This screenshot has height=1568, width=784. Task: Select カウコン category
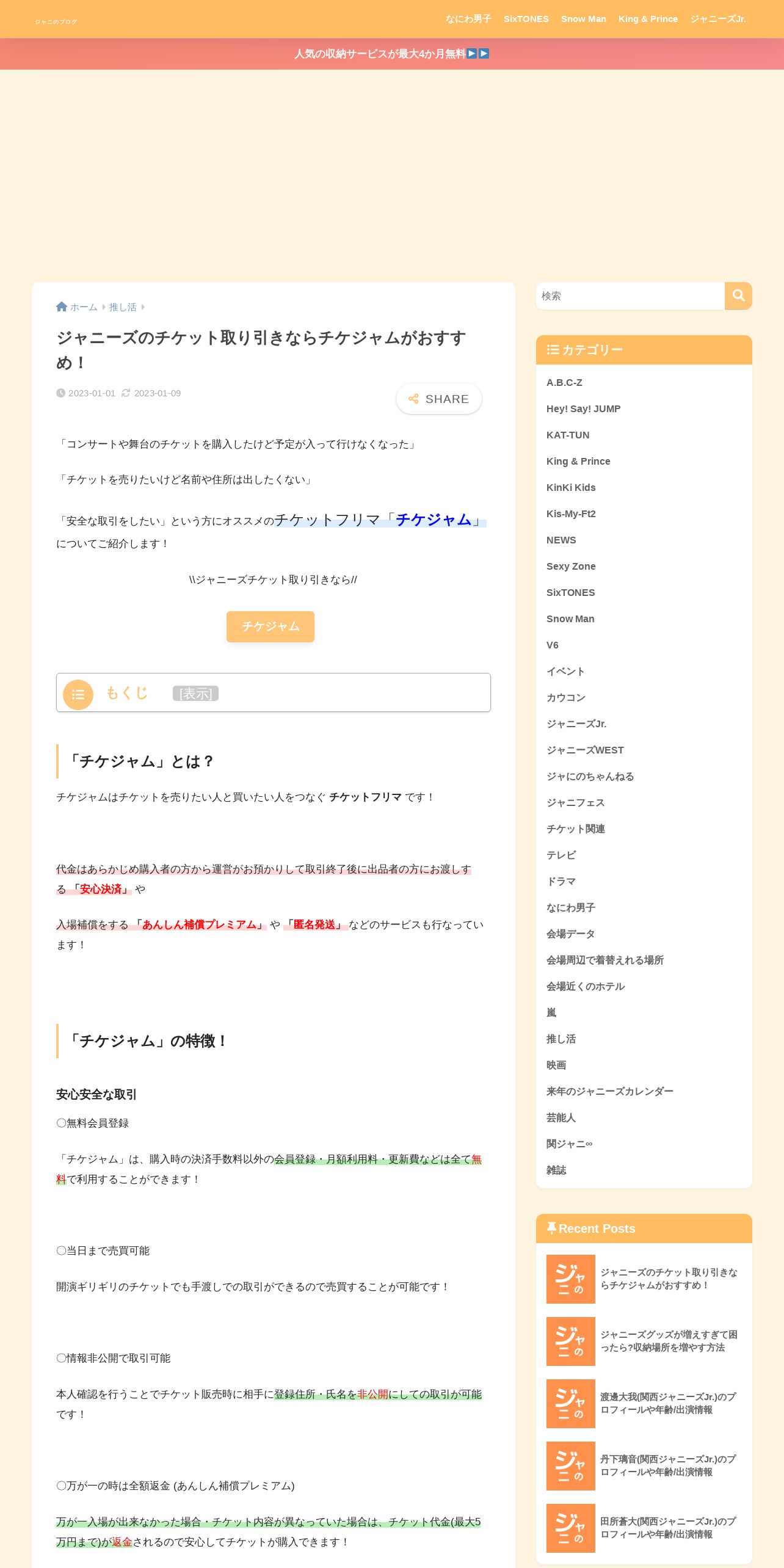click(x=566, y=697)
